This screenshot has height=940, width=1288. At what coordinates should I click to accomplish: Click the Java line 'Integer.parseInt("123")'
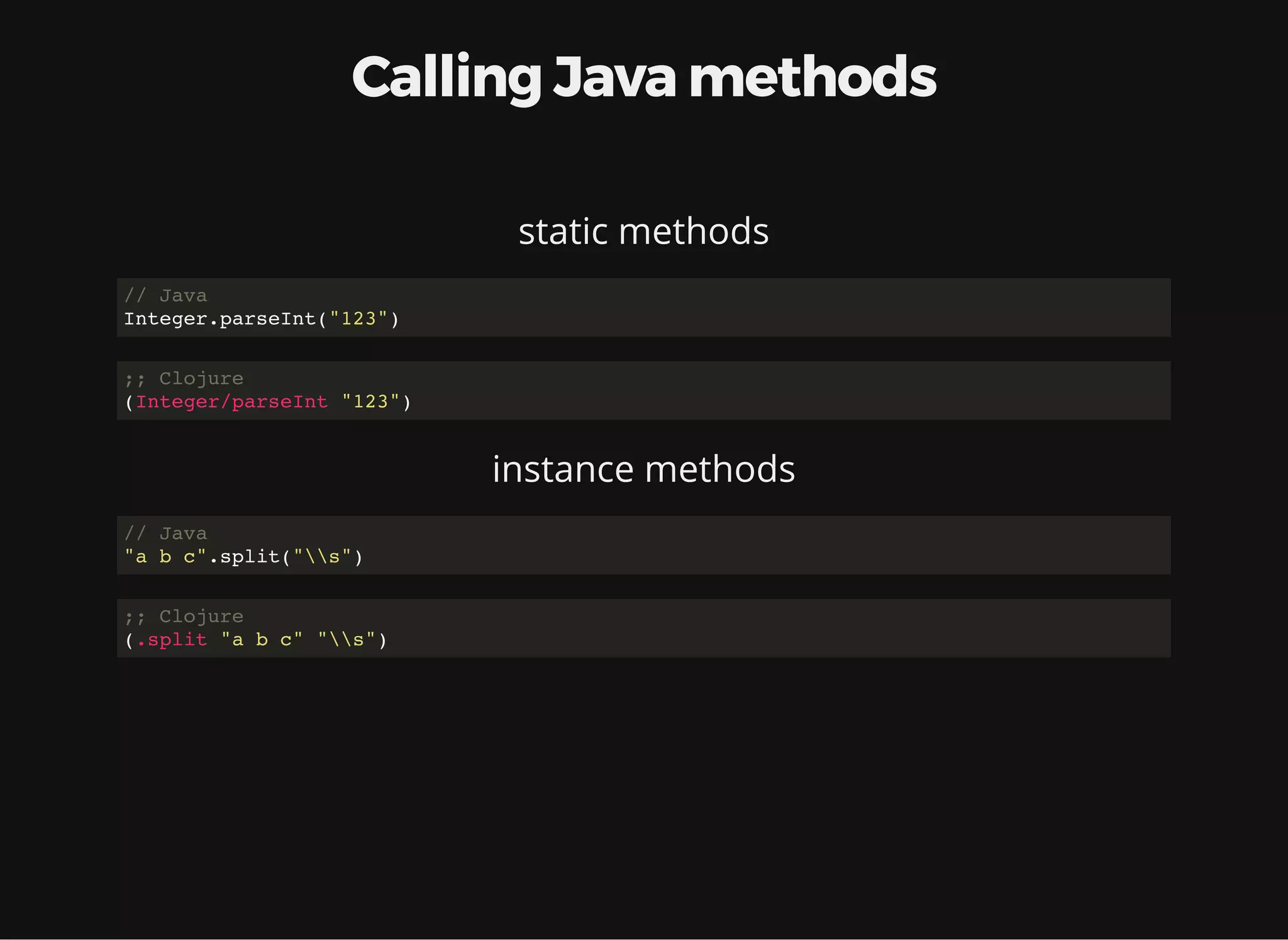click(x=262, y=319)
